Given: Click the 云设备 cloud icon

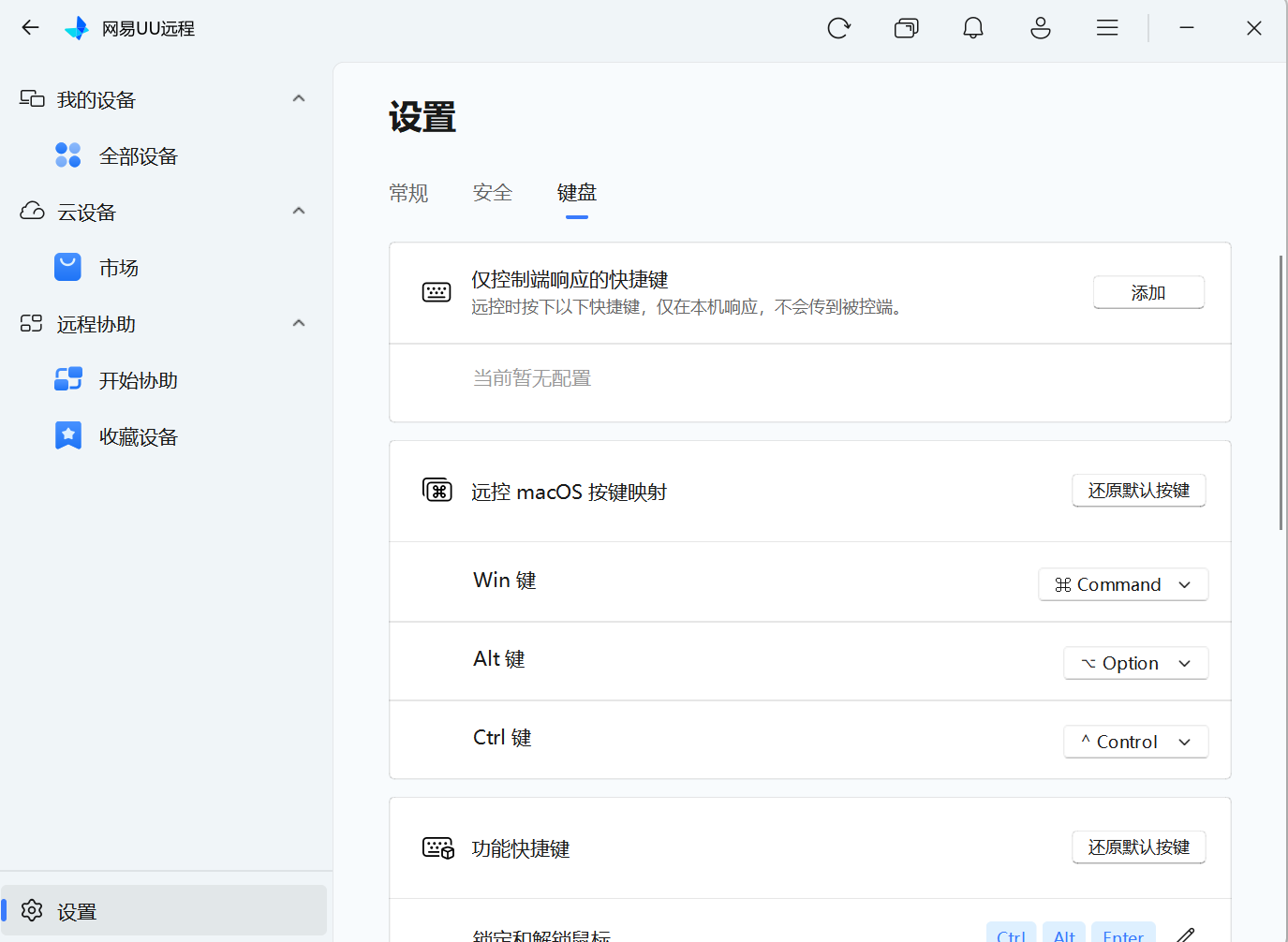Looking at the screenshot, I should click(x=32, y=211).
